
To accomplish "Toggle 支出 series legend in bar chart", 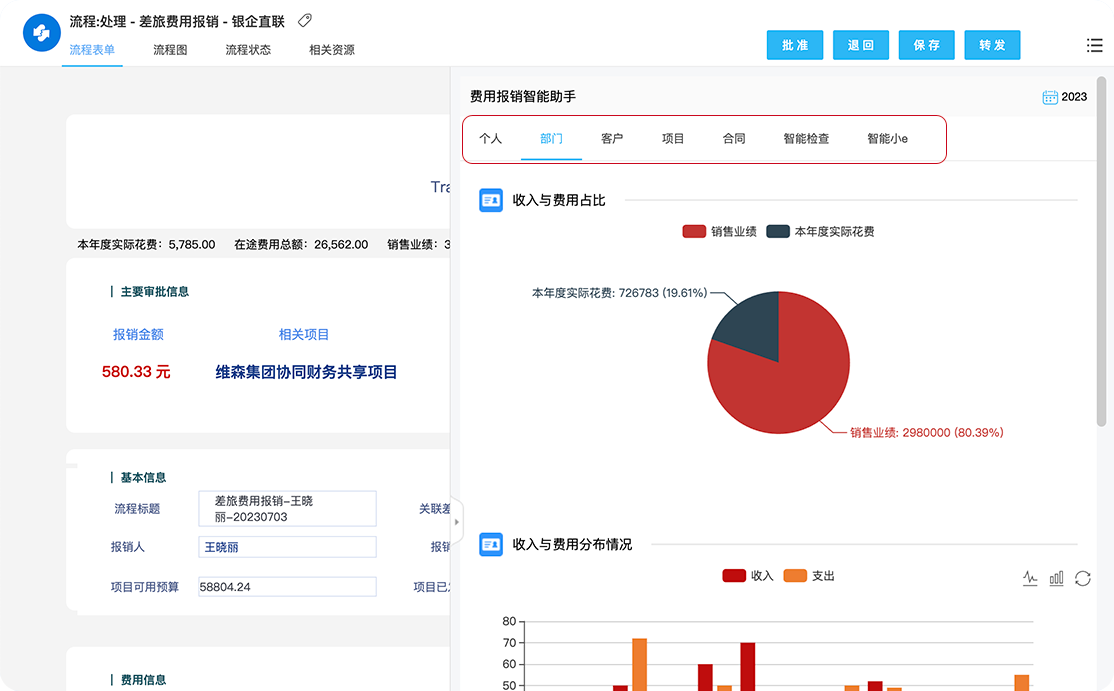I will tap(808, 576).
